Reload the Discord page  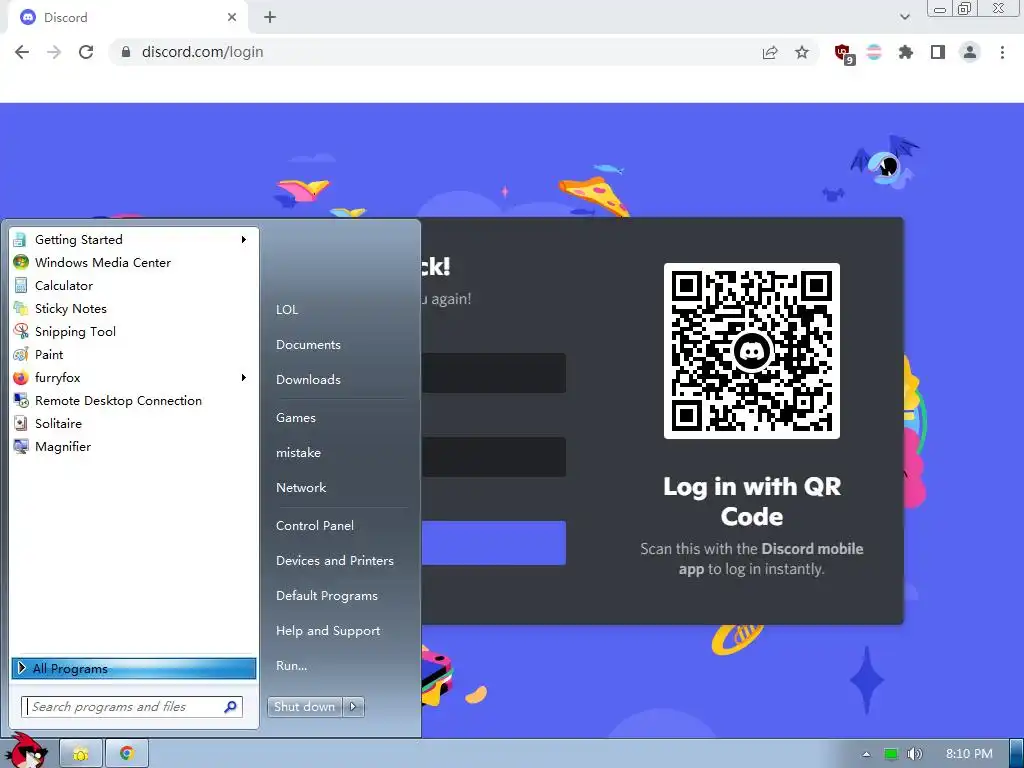(x=86, y=52)
